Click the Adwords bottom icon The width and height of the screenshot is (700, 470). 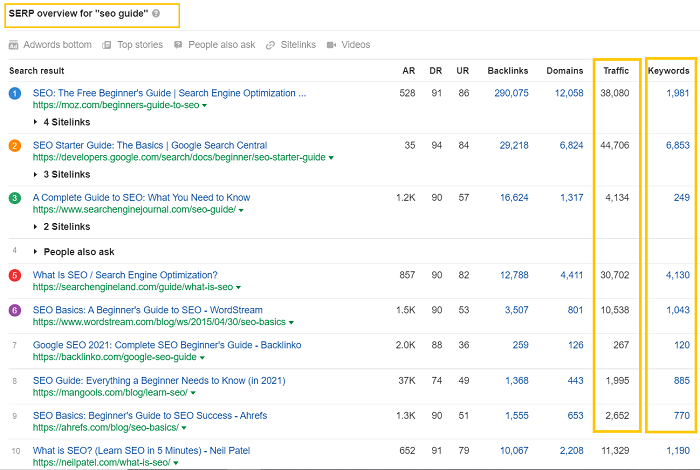pos(13,45)
